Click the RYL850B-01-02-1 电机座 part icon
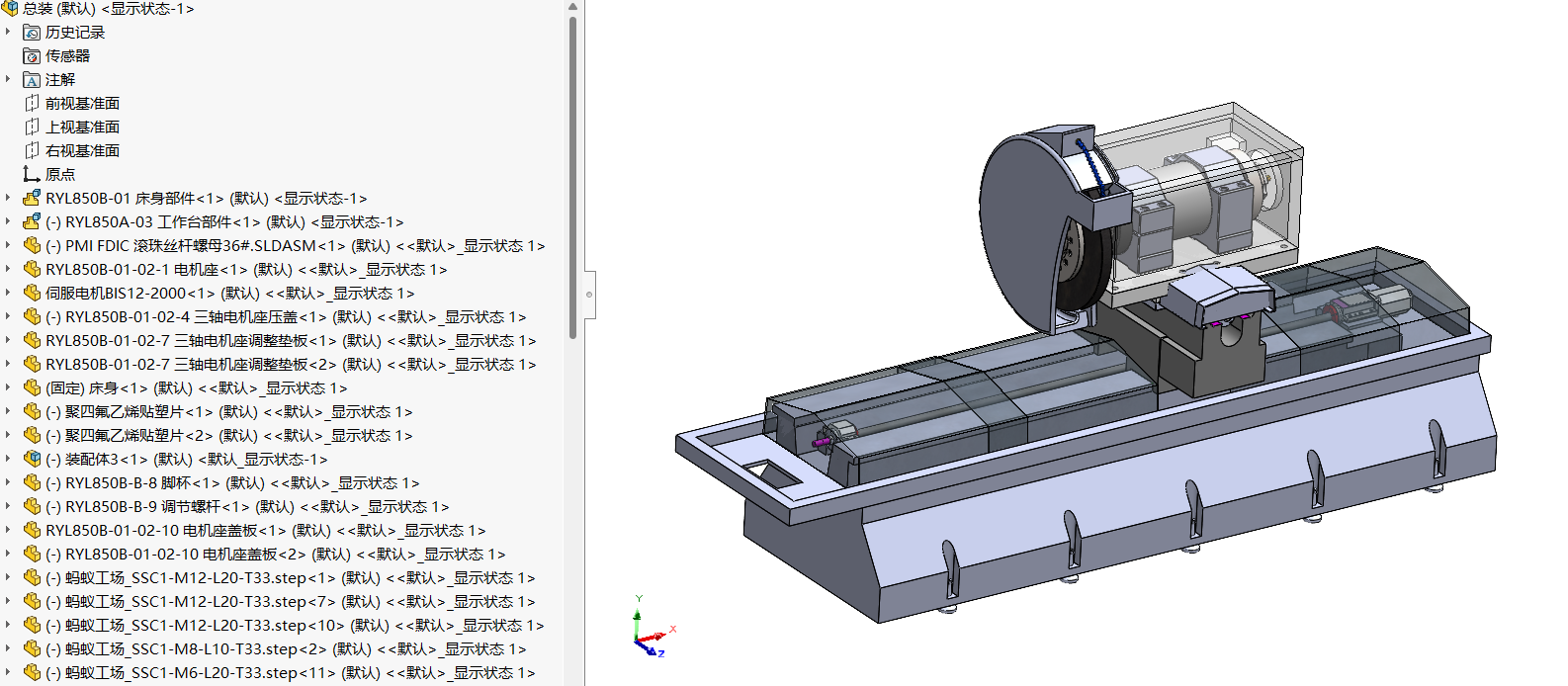1568x686 pixels. tap(32, 270)
